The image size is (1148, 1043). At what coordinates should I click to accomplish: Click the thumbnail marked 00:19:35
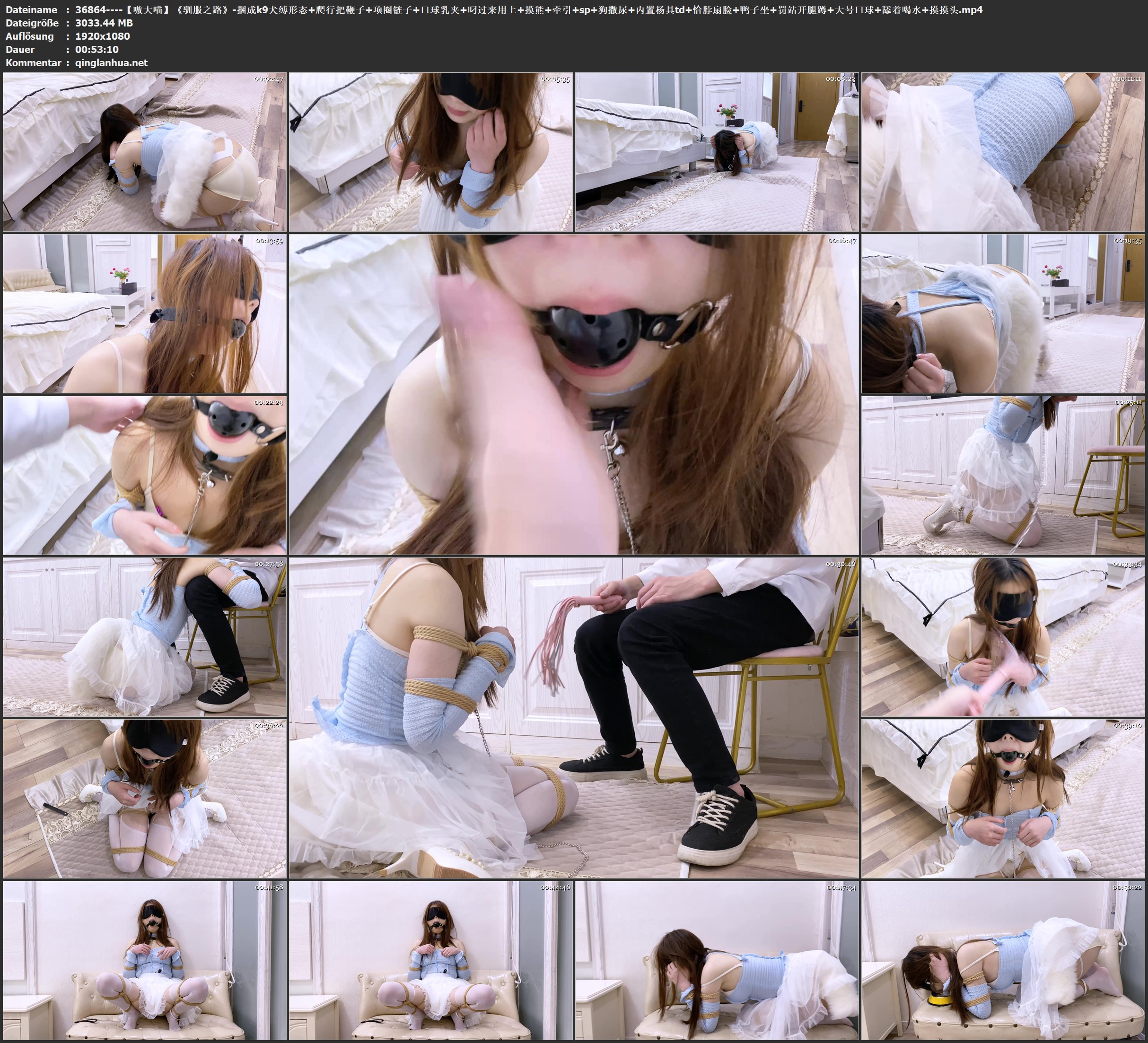(x=1003, y=313)
